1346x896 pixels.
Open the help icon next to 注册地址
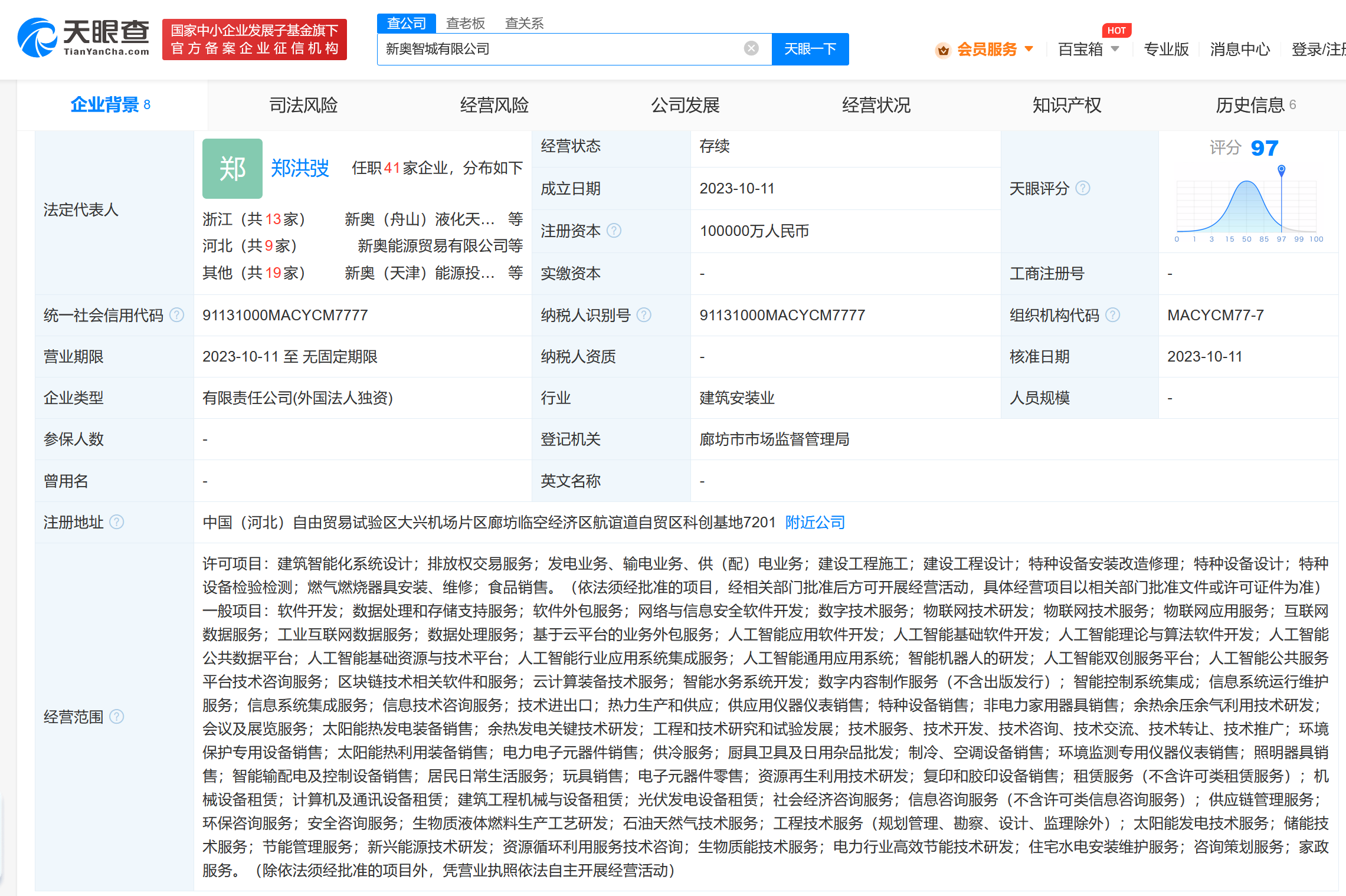[117, 522]
